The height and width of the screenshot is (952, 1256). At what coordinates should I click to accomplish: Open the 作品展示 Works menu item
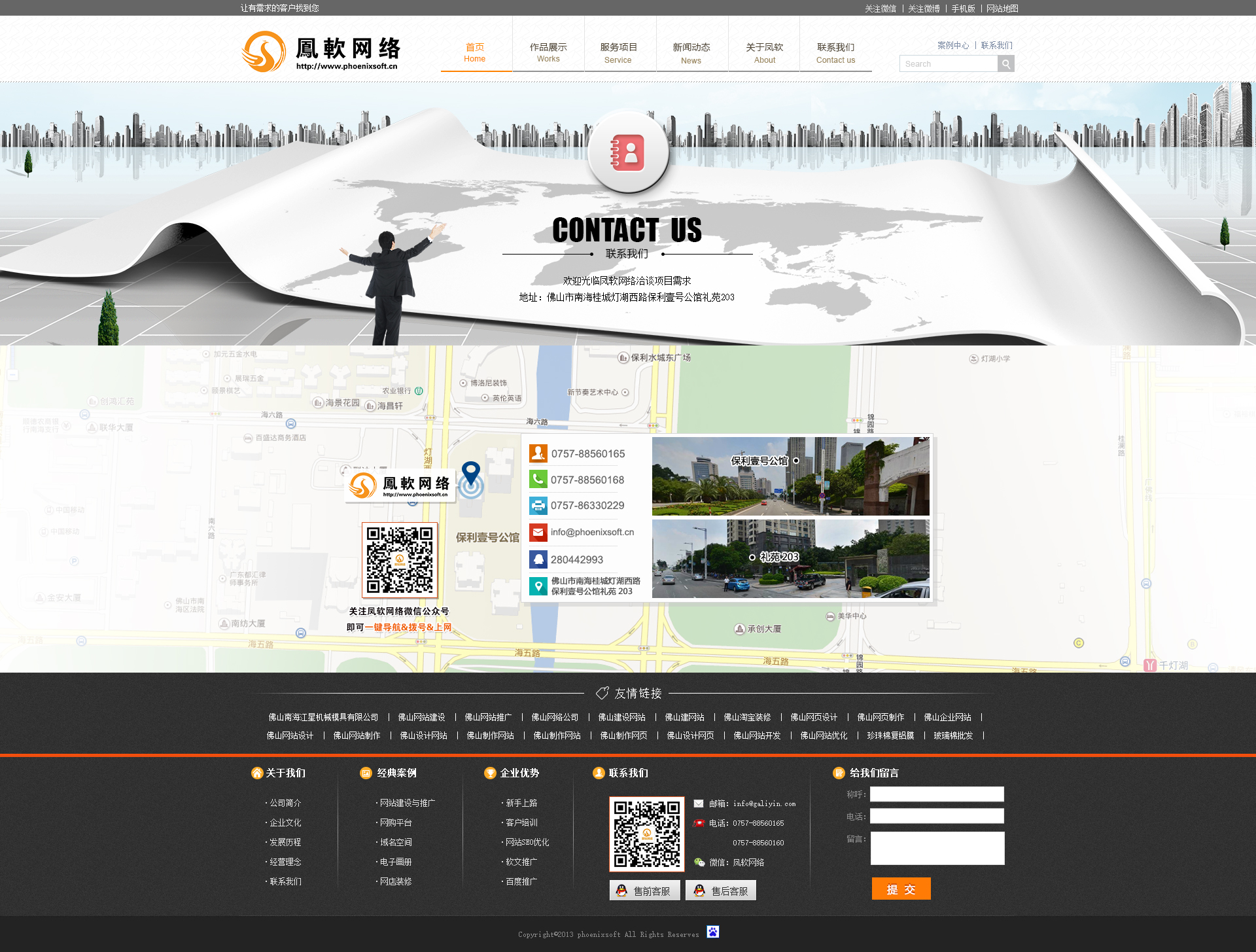point(548,52)
